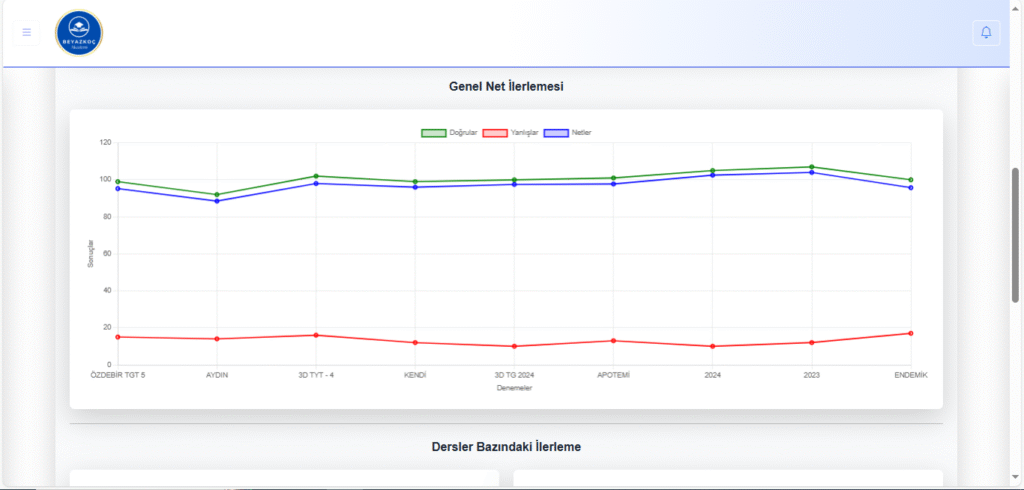The height and width of the screenshot is (490, 1024).
Task: Click the Beyazkoç Akademi logo
Action: [x=79, y=33]
